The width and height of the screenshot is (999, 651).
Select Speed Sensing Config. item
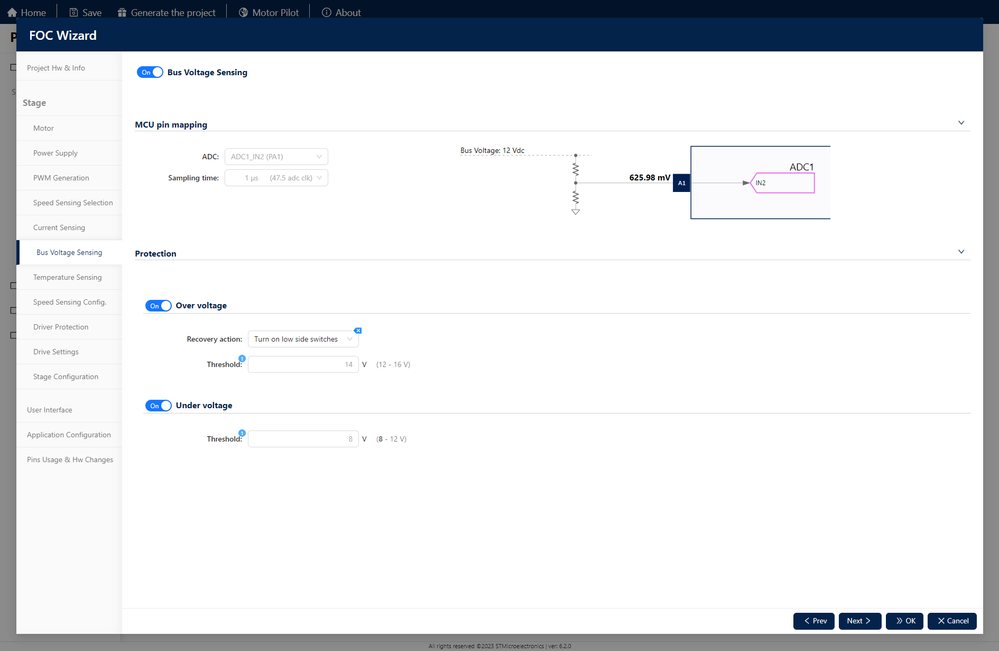pos(69,302)
